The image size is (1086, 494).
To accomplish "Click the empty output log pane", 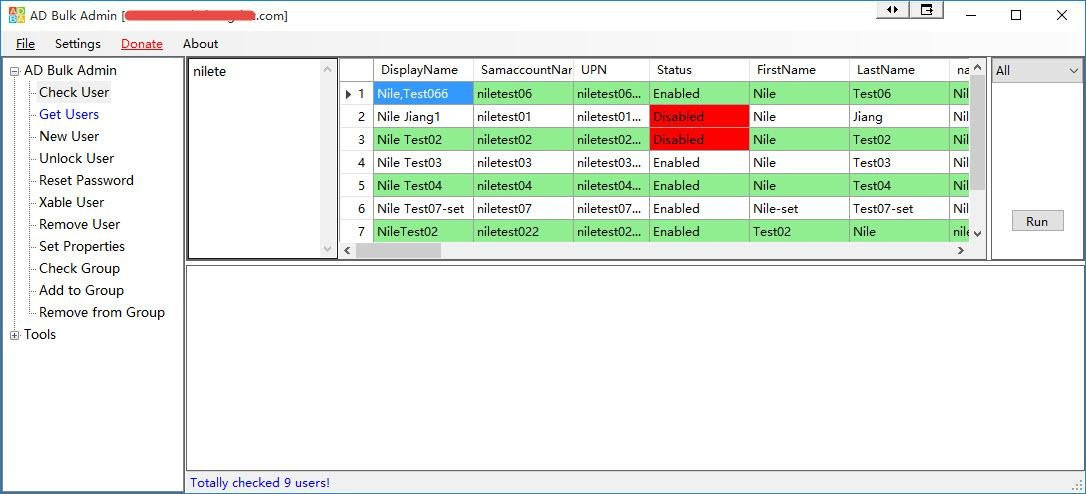I will [x=634, y=368].
